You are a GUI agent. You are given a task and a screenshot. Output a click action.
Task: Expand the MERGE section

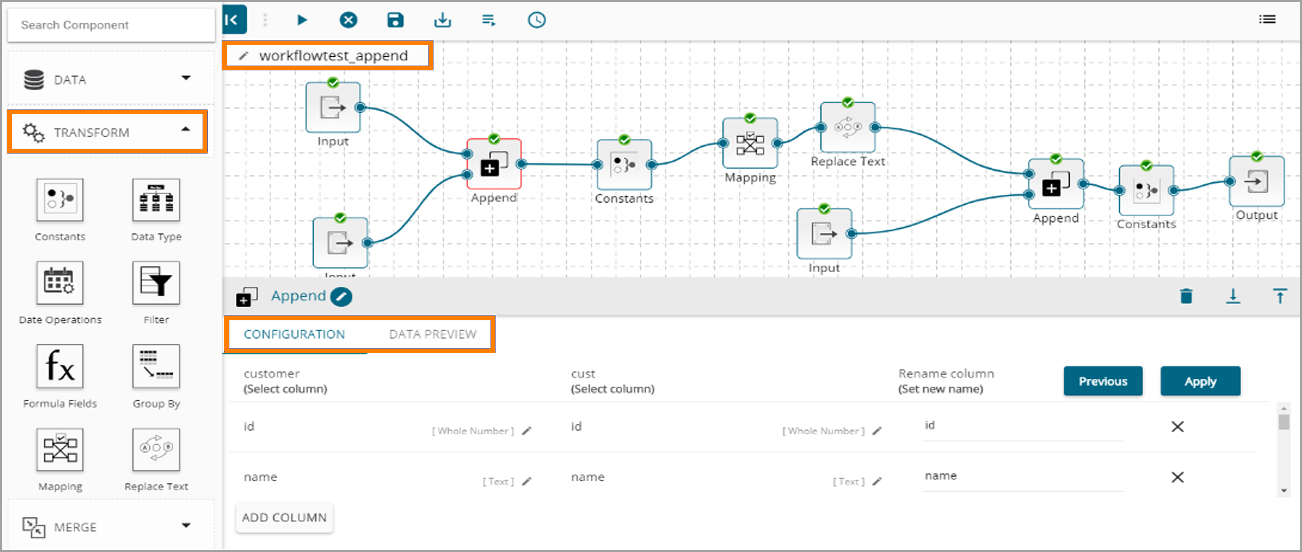(x=108, y=526)
